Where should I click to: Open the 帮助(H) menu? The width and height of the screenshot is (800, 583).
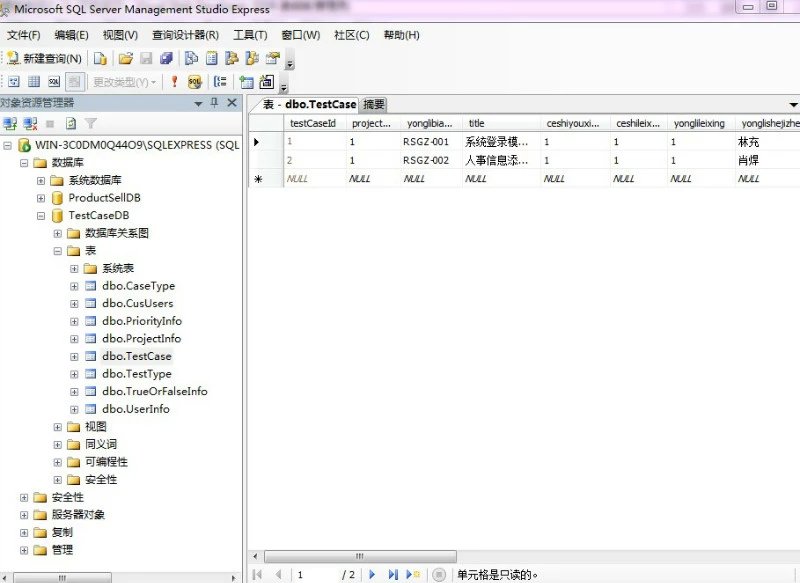click(x=402, y=35)
